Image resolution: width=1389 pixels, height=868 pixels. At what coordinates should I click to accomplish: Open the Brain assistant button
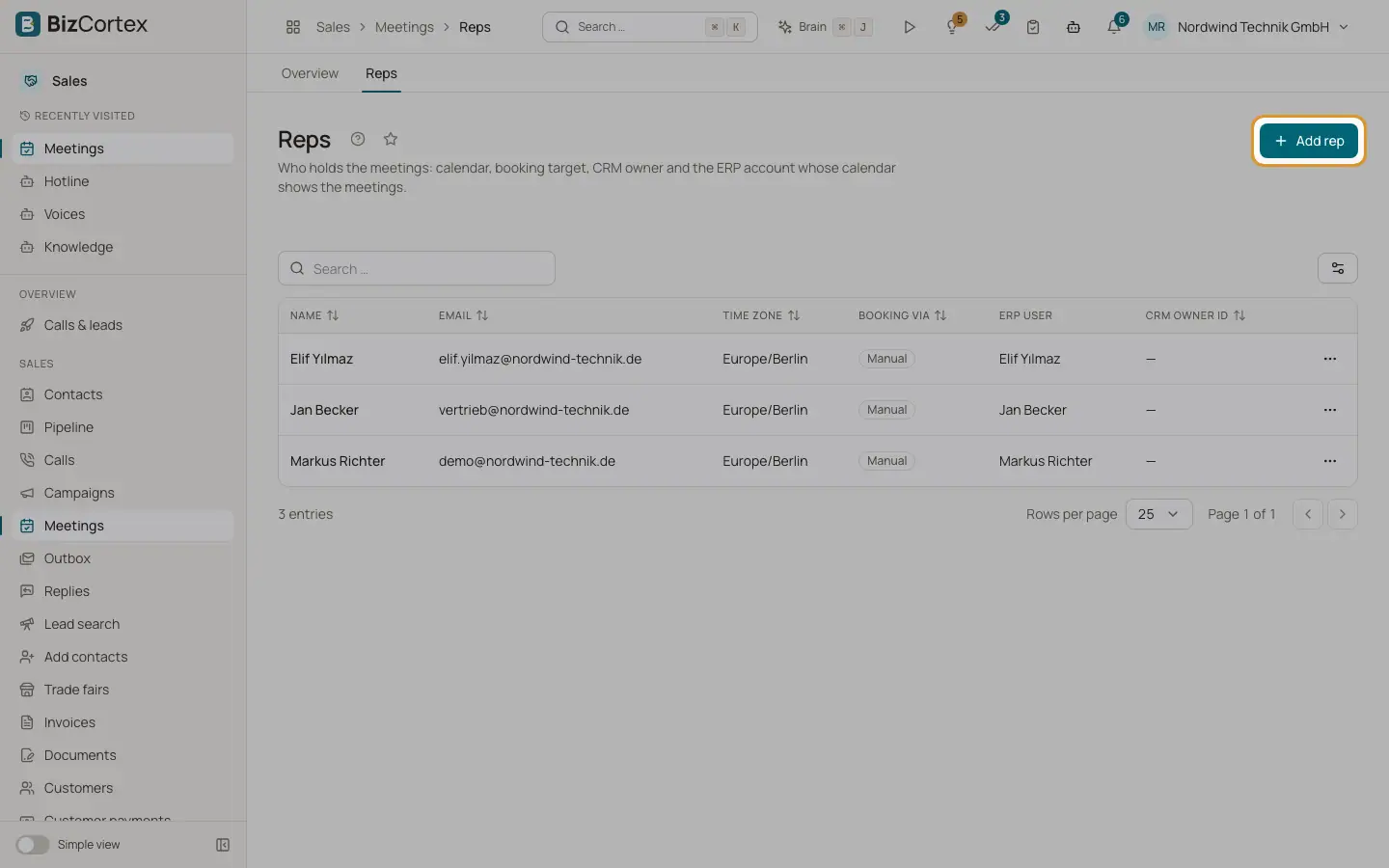(826, 27)
